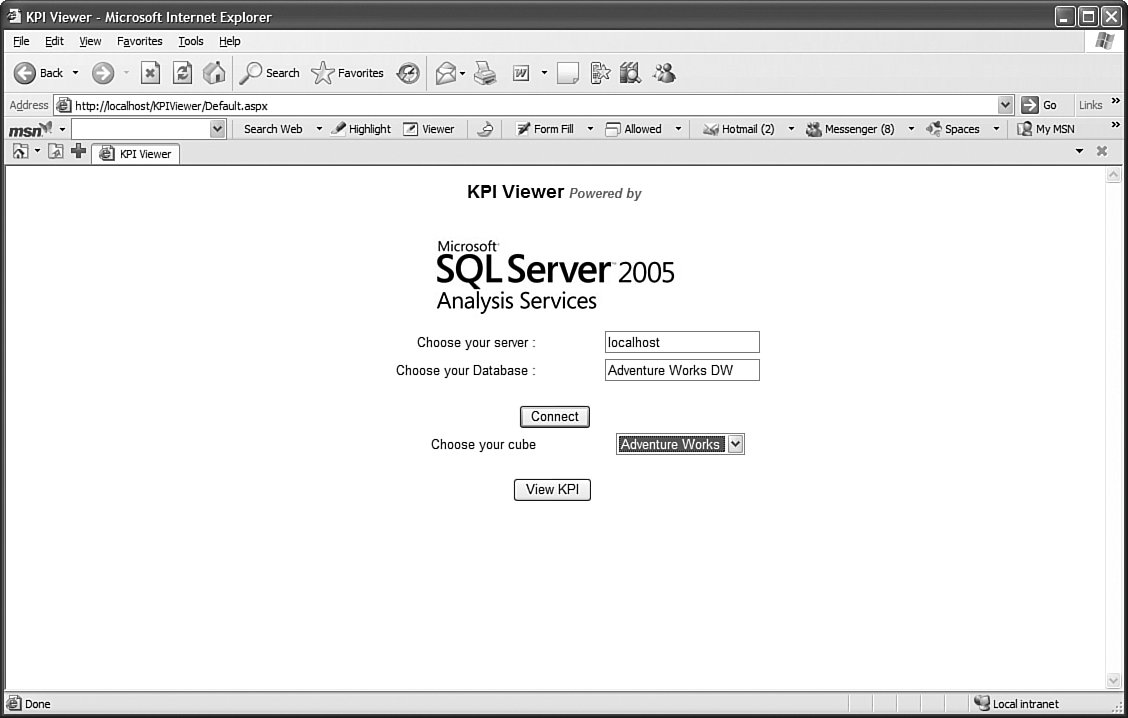1128x718 pixels.
Task: Click the Highlight marker button
Action: 361,129
